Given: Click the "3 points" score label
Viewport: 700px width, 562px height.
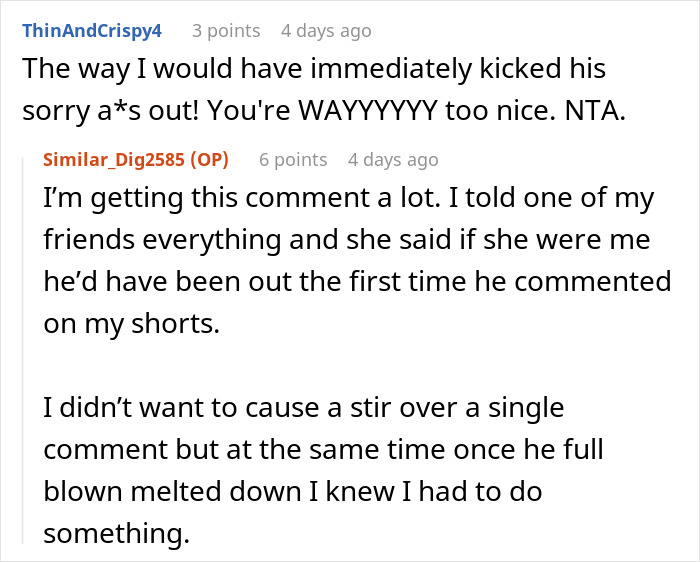Looking at the screenshot, I should [226, 31].
